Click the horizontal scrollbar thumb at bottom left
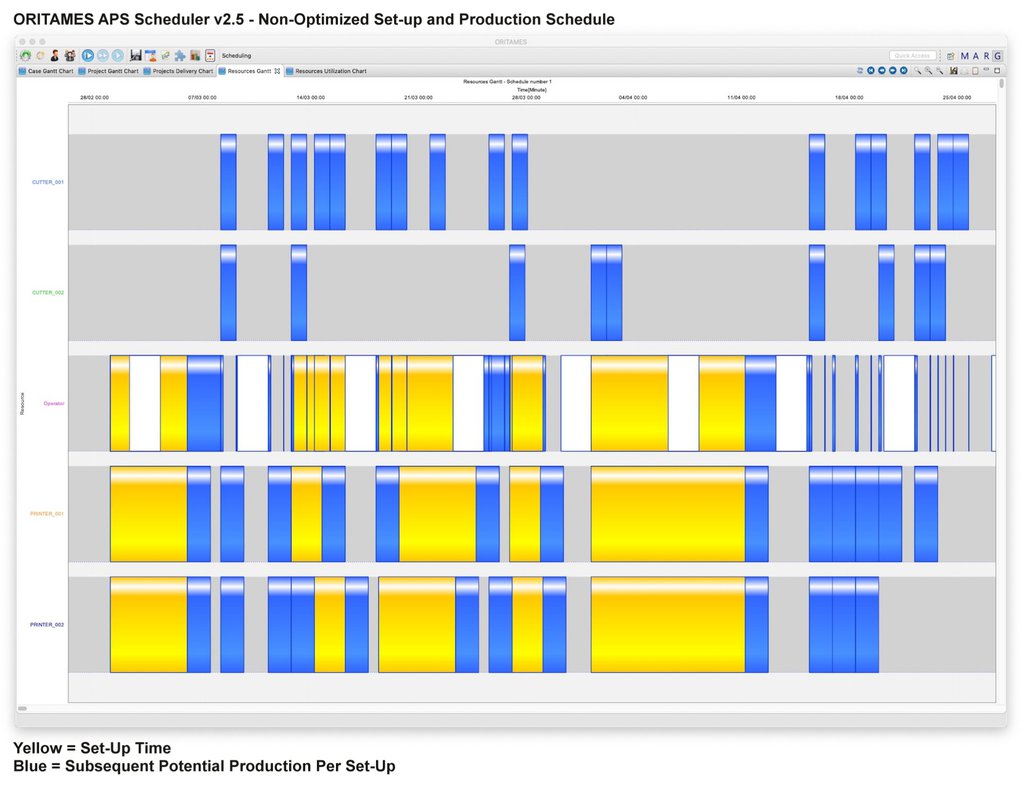Screen dimensions: 1024x797 point(22,709)
